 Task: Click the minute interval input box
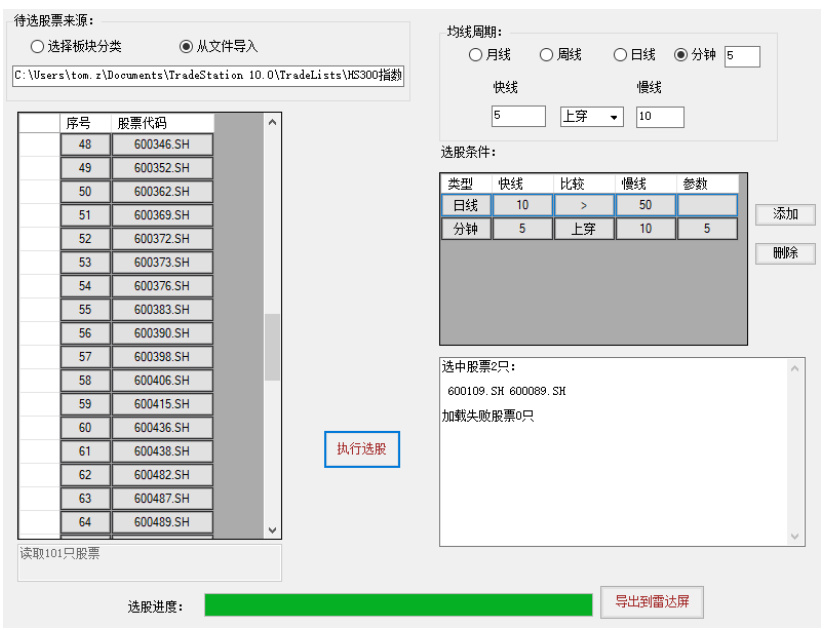tap(741, 56)
